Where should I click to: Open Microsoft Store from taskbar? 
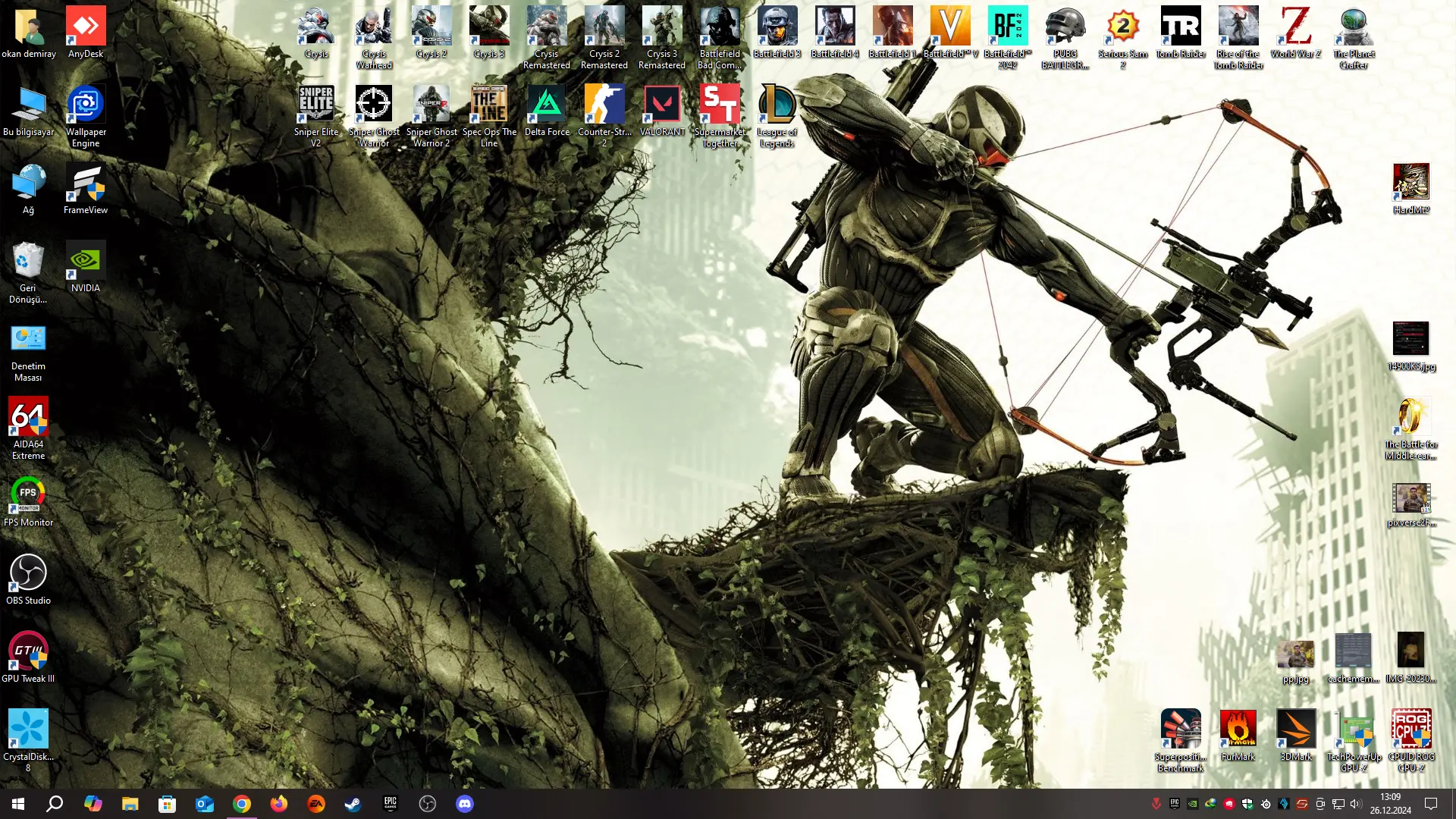point(167,804)
